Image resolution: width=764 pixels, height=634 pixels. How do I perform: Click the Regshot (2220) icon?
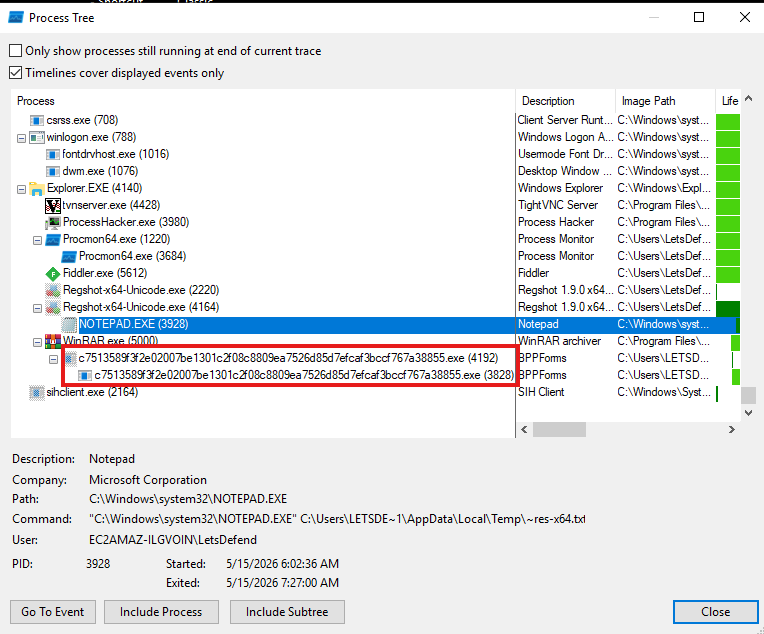click(x=53, y=291)
